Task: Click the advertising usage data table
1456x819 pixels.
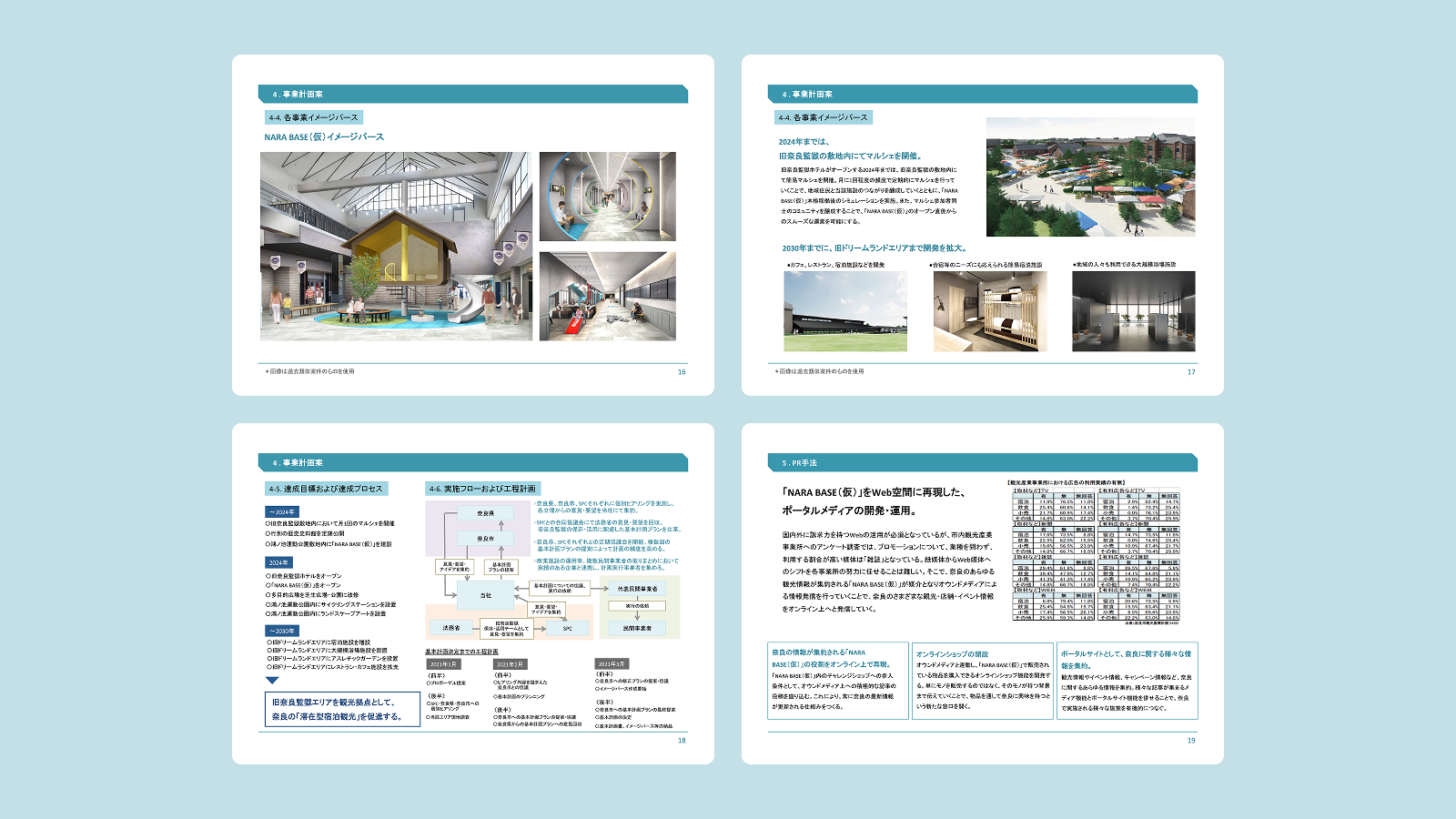Action: pos(1097,552)
